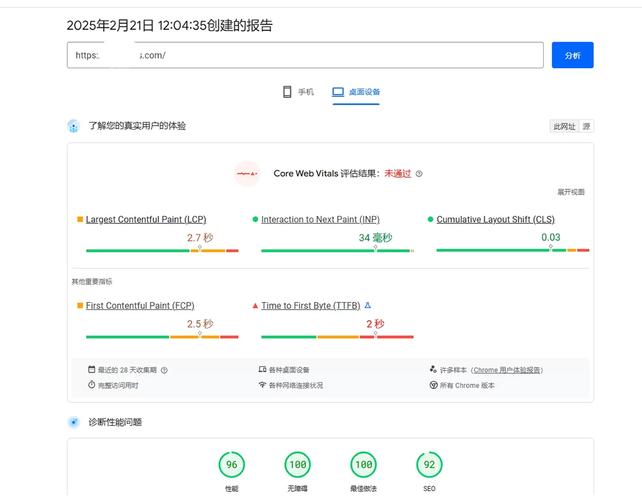Click the 2.7 秒 LCP value

[200, 238]
